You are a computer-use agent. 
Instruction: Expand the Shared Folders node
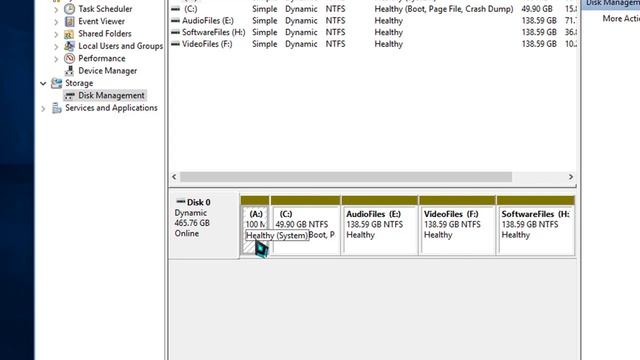[56, 34]
